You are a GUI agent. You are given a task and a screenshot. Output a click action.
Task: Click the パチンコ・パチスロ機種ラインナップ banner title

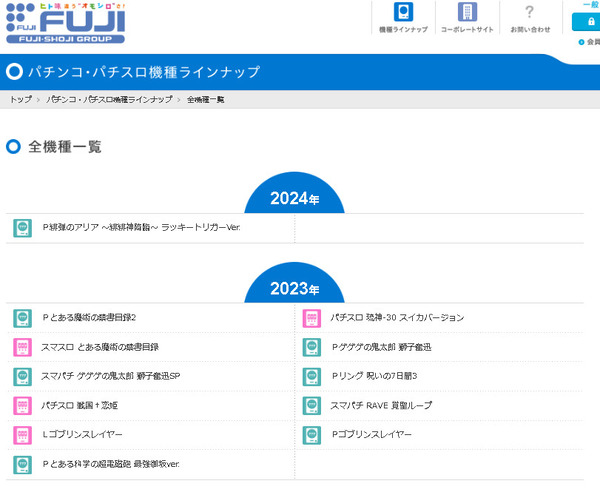coord(144,72)
